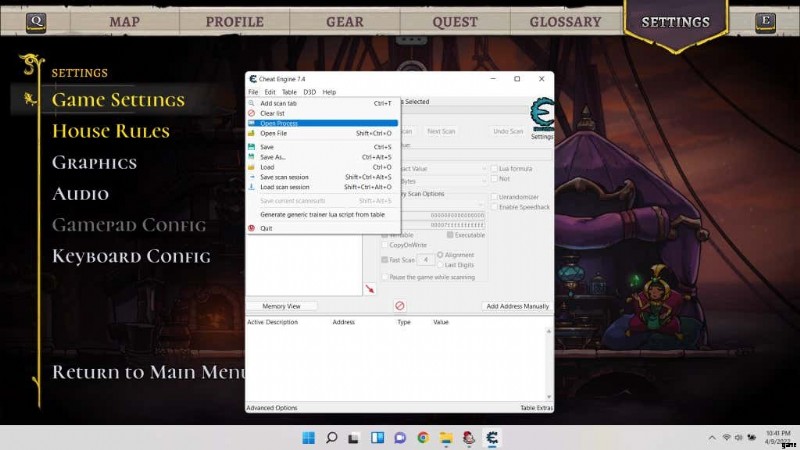
Task: Select the Alignment radio button
Action: [x=440, y=255]
